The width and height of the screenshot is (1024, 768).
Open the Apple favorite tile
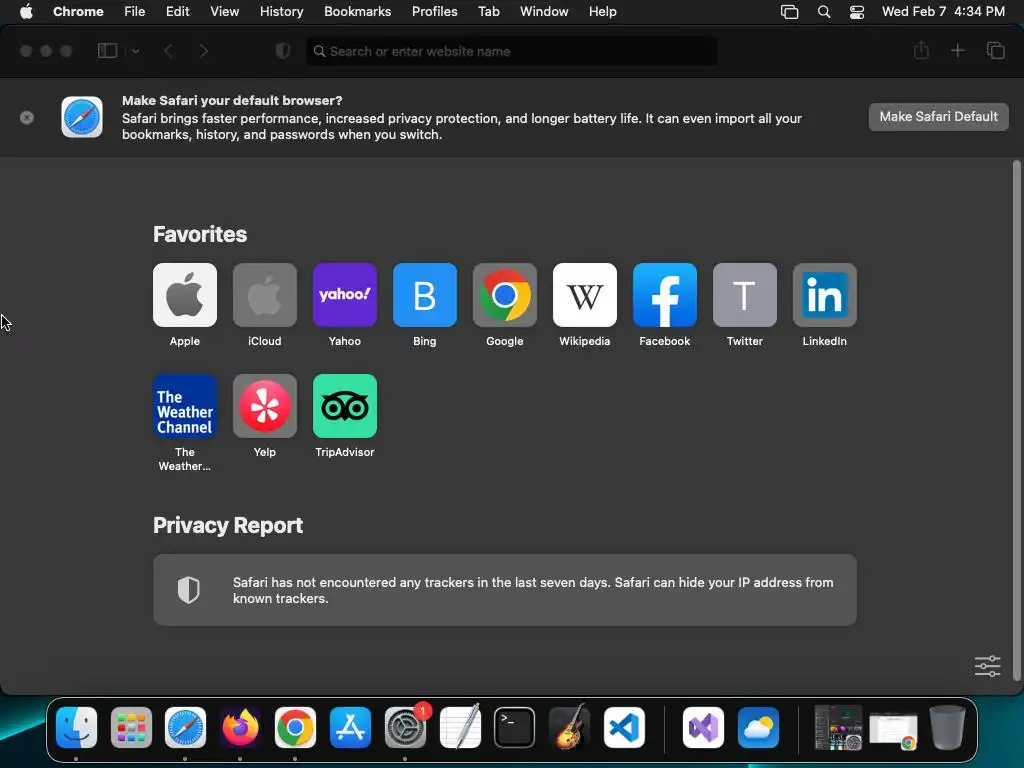185,295
